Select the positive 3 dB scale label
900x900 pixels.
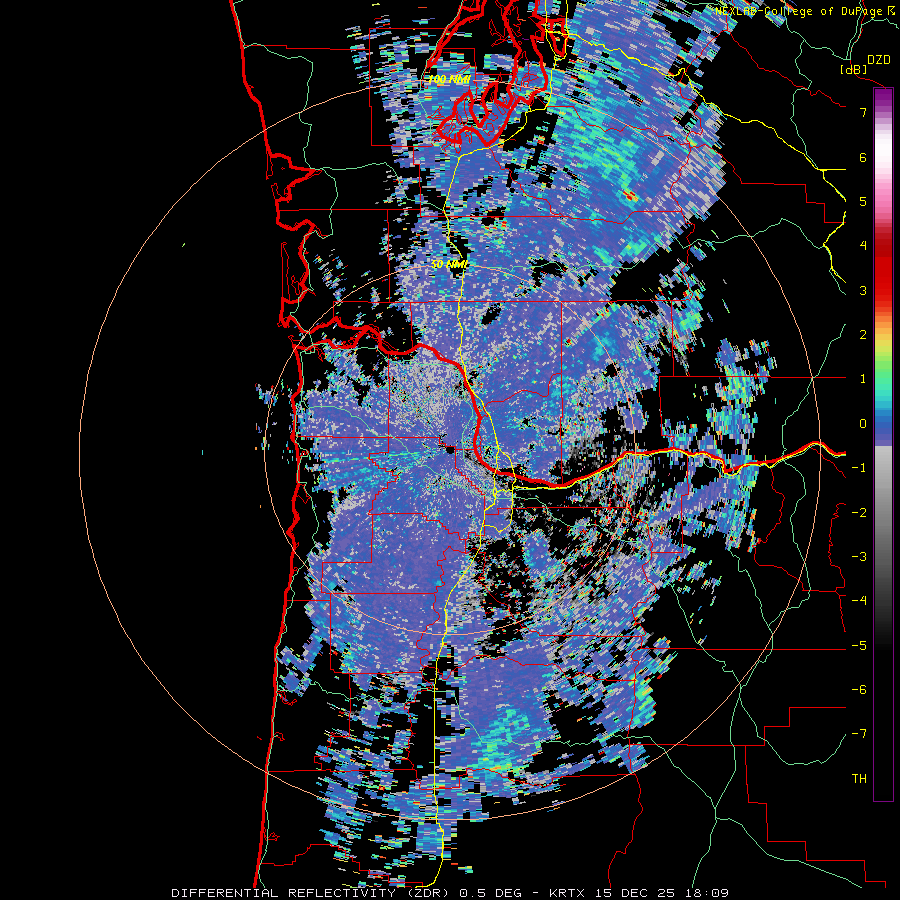(863, 290)
